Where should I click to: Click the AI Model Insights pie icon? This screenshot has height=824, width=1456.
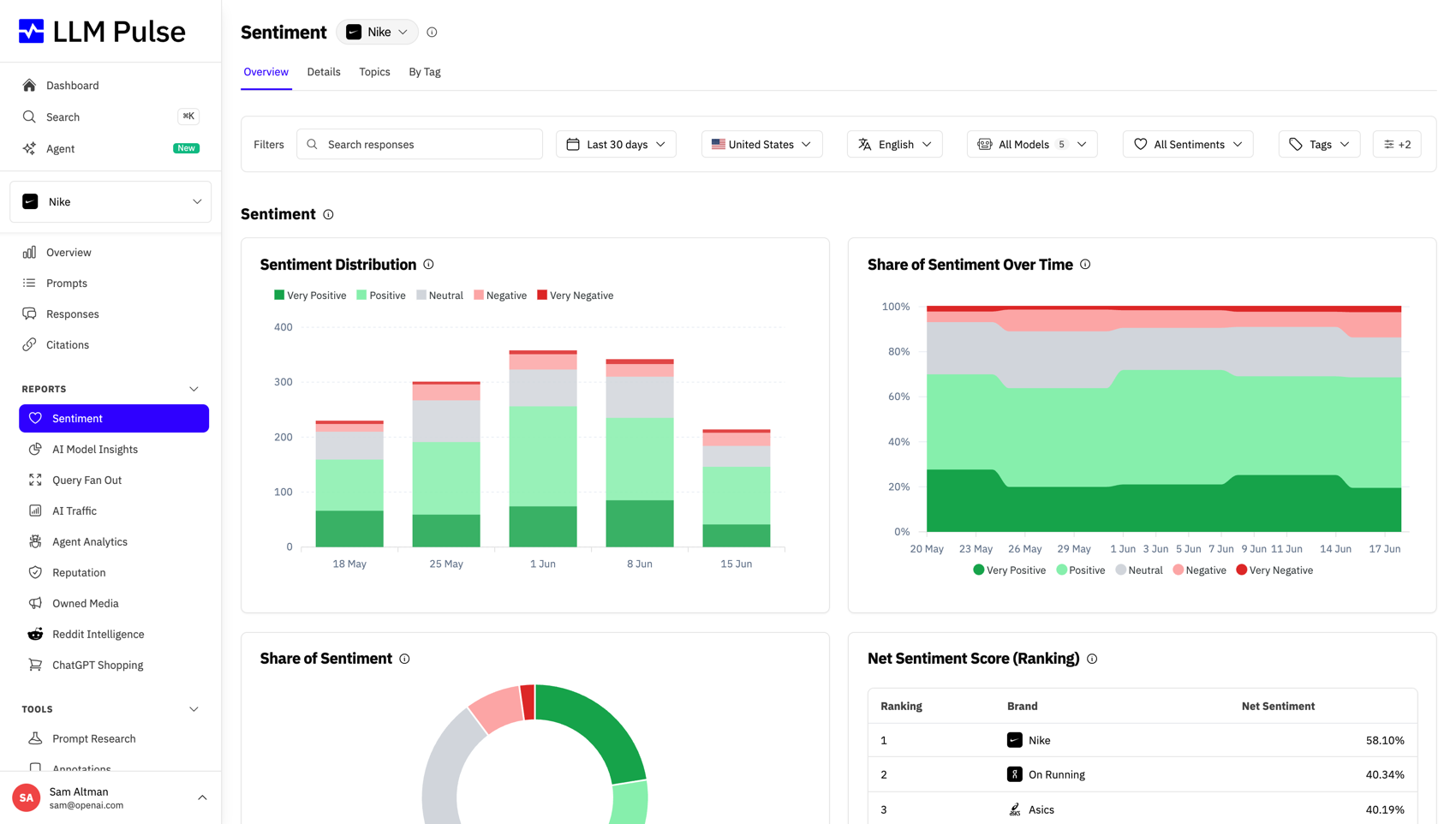click(35, 449)
